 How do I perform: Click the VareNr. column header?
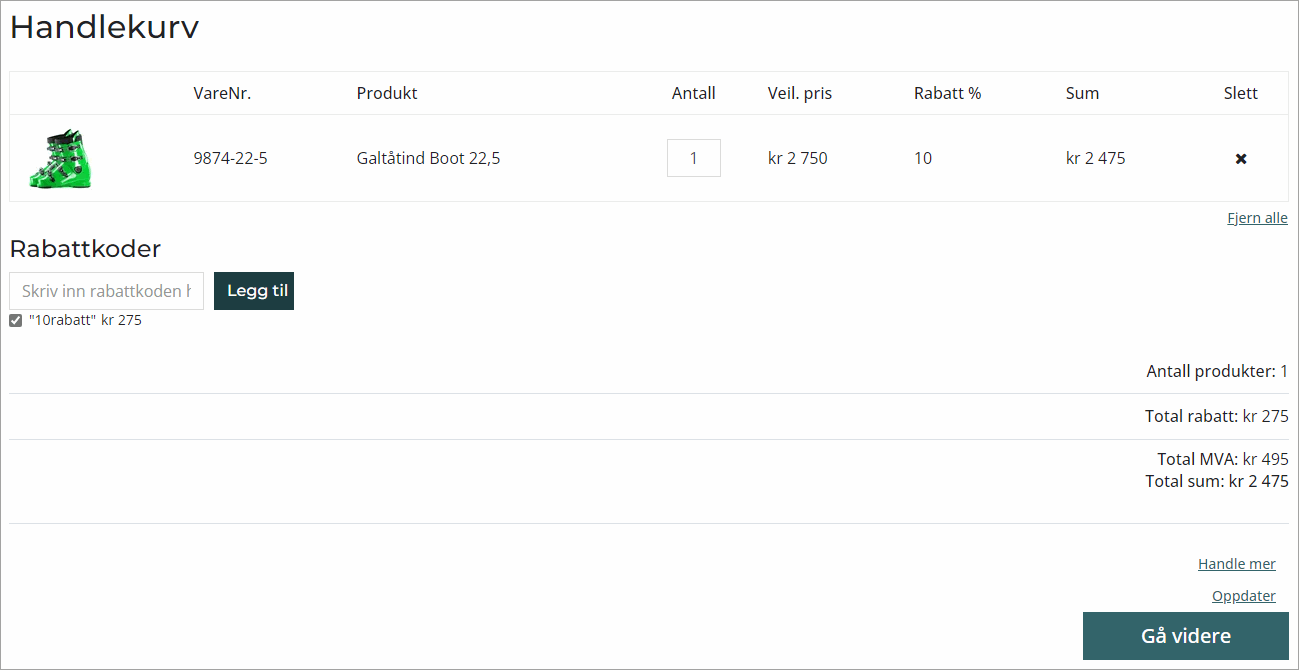(222, 93)
